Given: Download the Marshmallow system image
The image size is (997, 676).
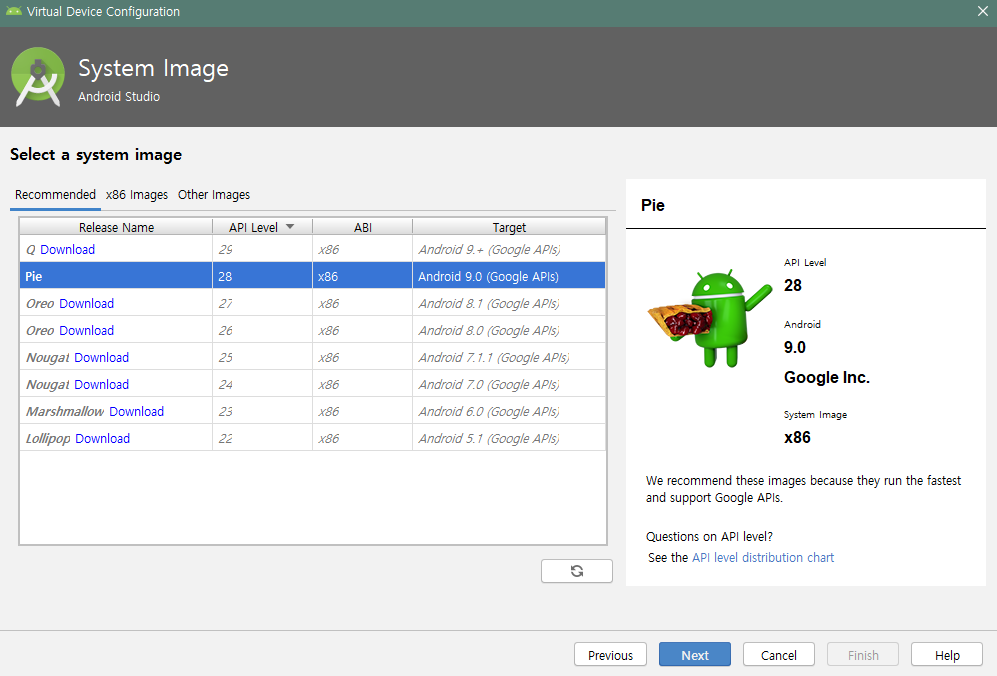Looking at the screenshot, I should pyautogui.click(x=137, y=411).
